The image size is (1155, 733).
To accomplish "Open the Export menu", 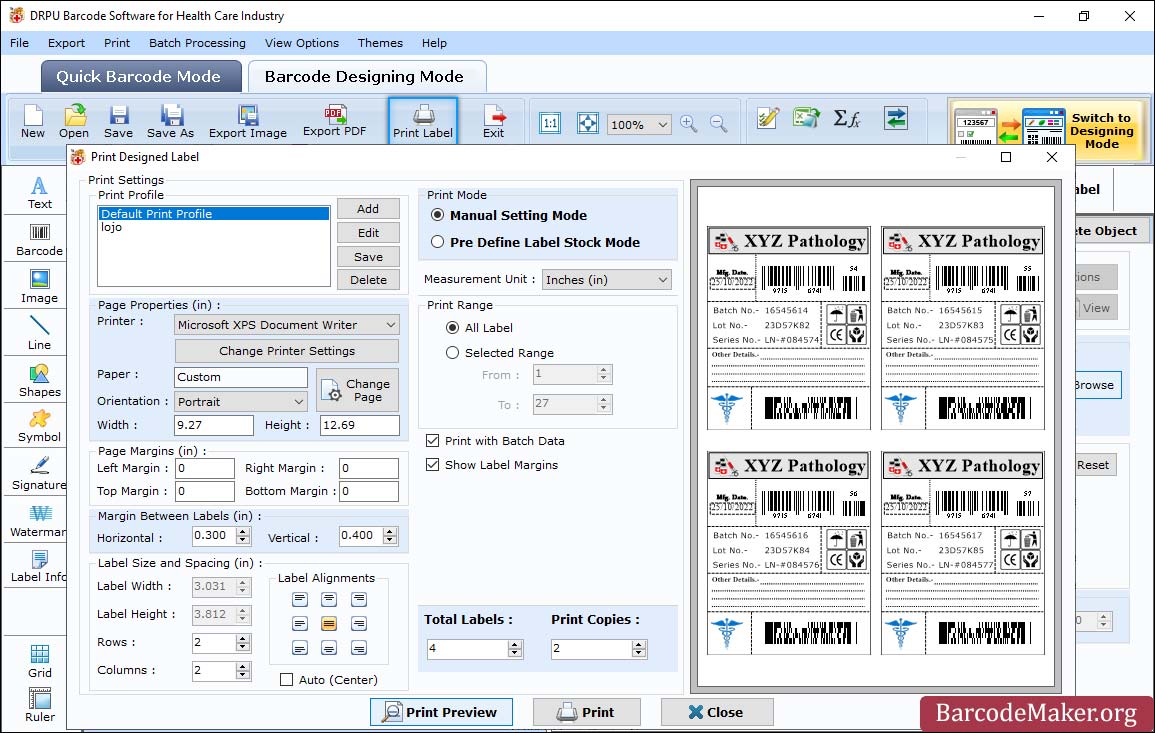I will click(66, 43).
